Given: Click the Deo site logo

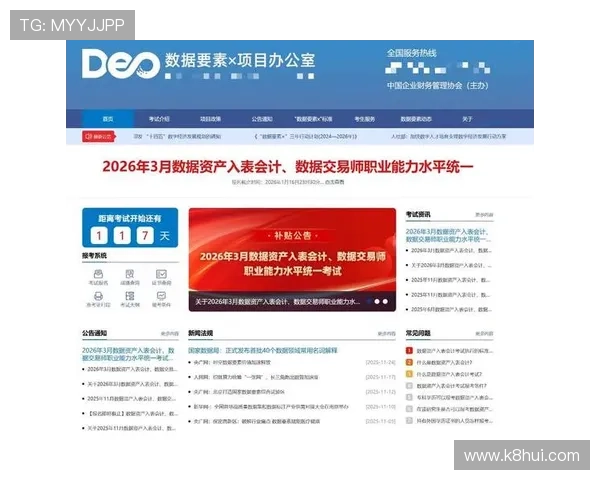Looking at the screenshot, I should (x=121, y=64).
